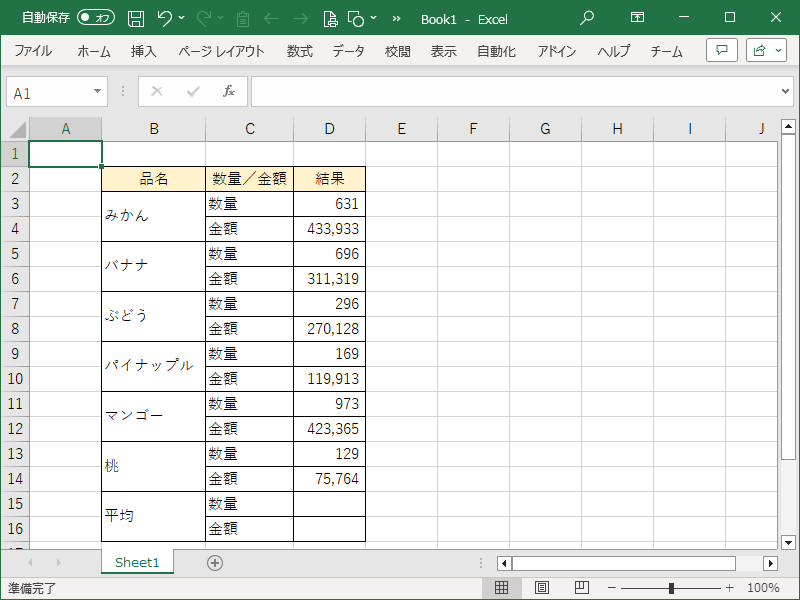Select column G header
800x600 pixels.
click(x=545, y=129)
